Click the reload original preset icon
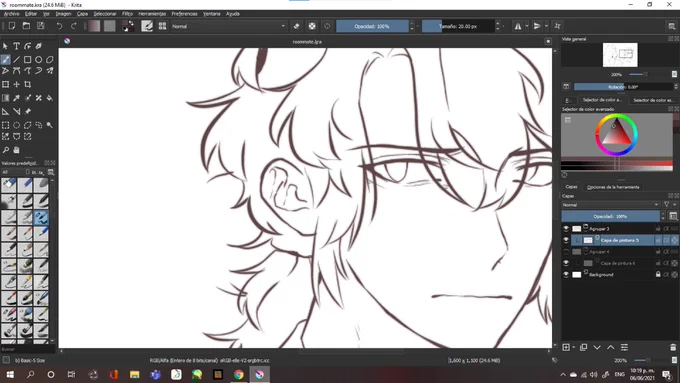Viewport: 680px width, 383px height. [x=327, y=26]
